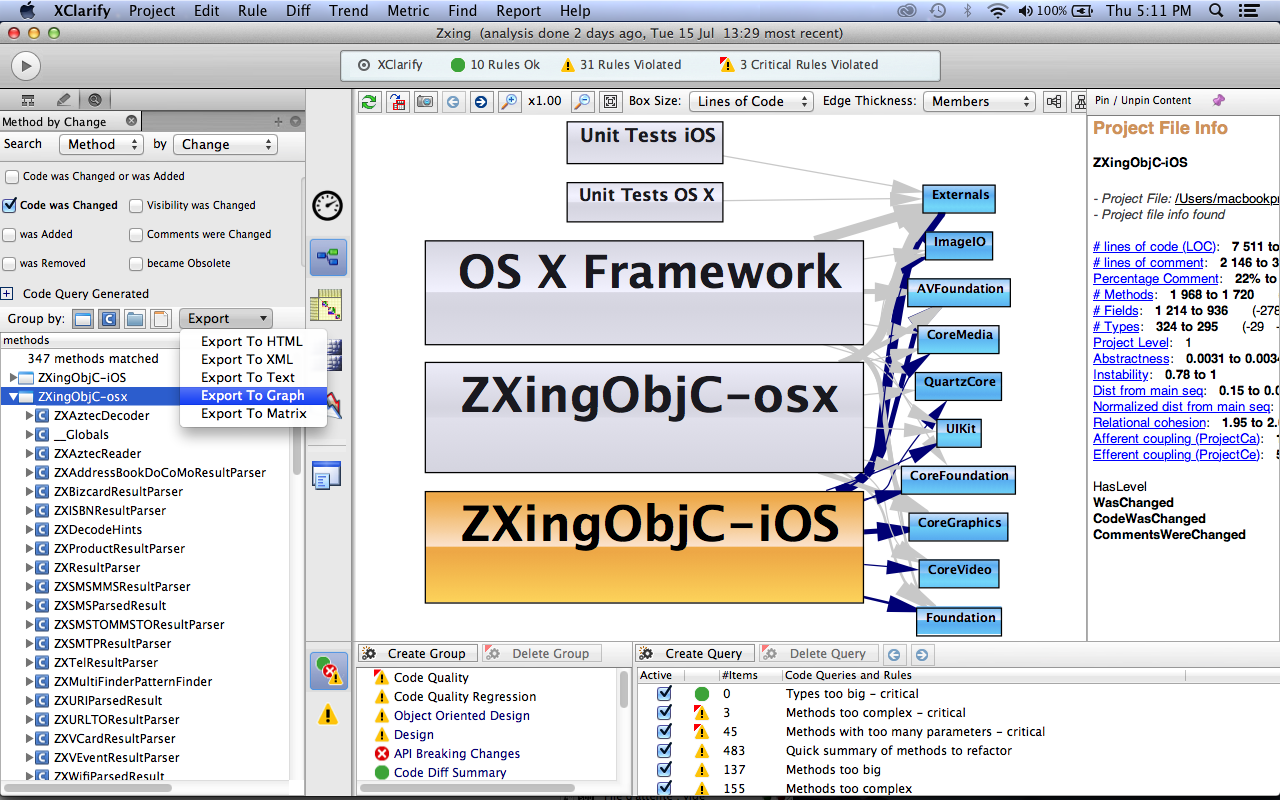Open the Box Size Lines of Code dropdown
Viewport: 1280px width, 800px height.
click(751, 101)
